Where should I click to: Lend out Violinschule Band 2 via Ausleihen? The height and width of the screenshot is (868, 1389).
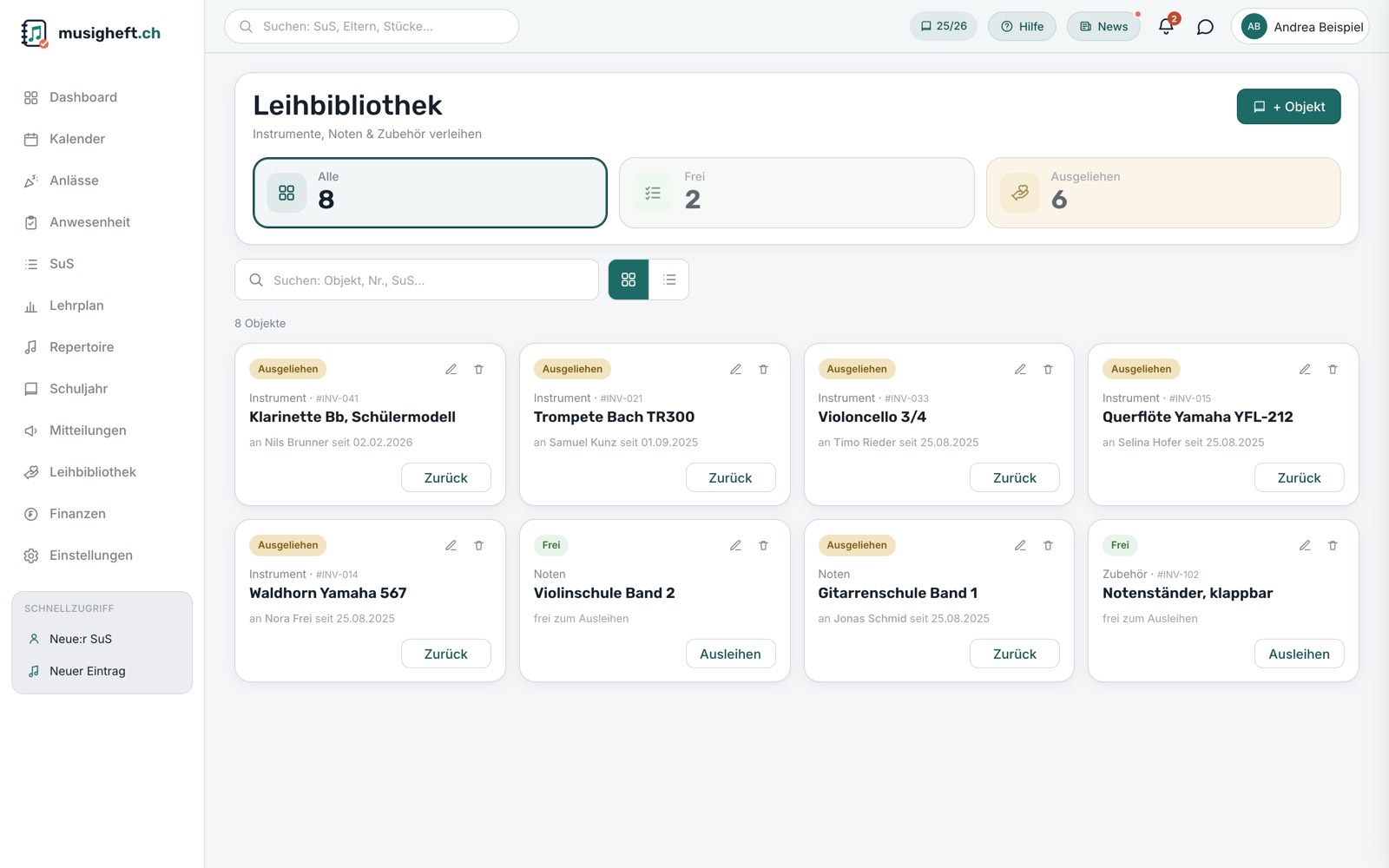pyautogui.click(x=730, y=654)
